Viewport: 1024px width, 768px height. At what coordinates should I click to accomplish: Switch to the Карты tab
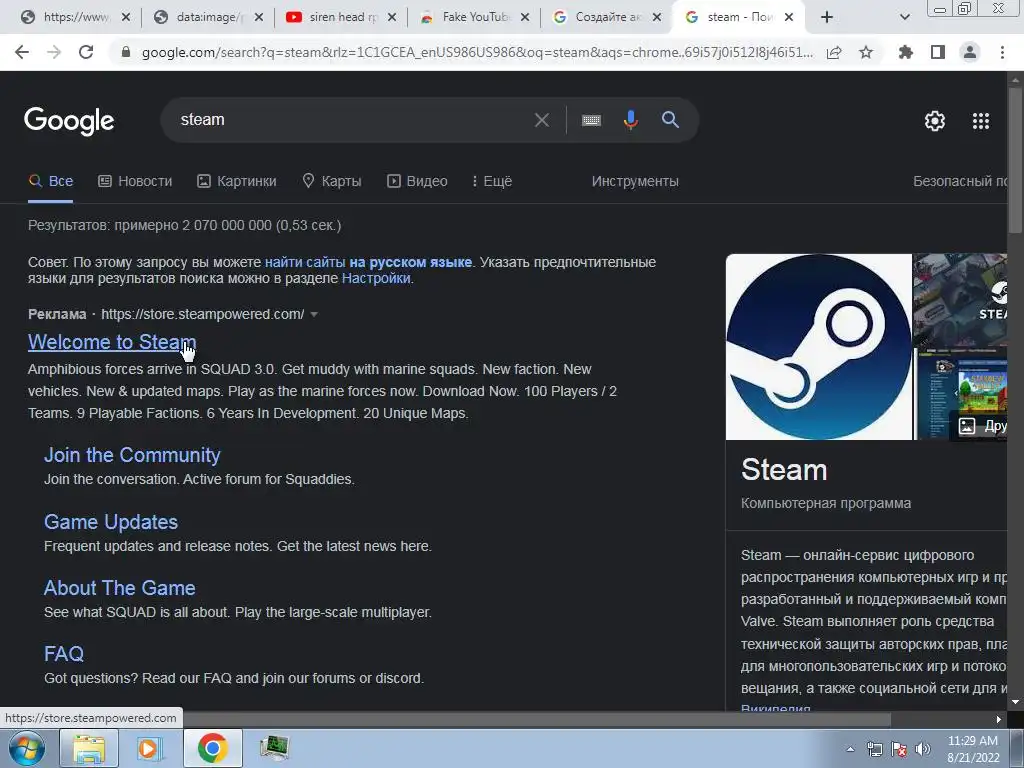click(332, 182)
